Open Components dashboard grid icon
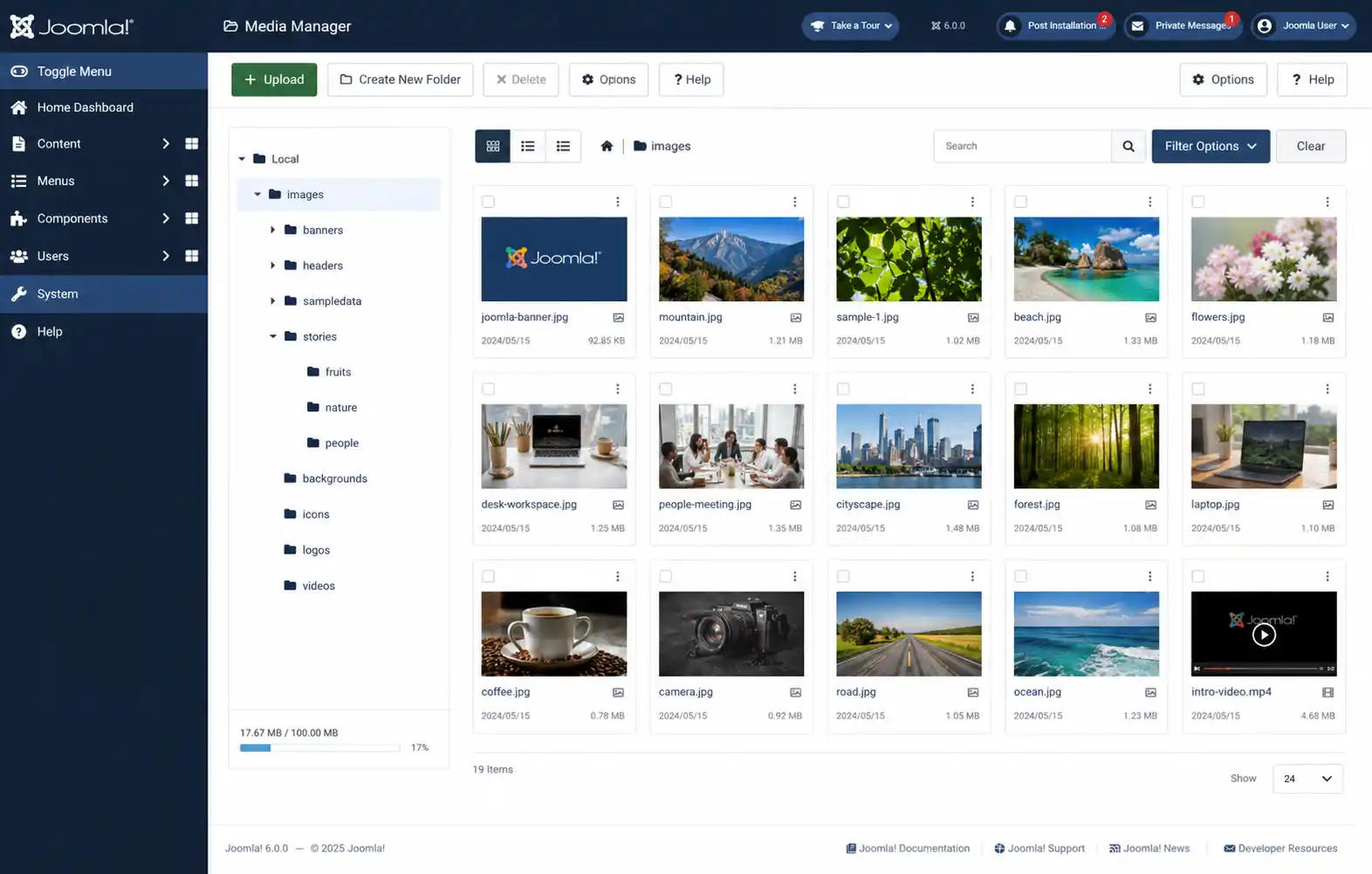Screen dimensions: 1372x874 [191, 218]
